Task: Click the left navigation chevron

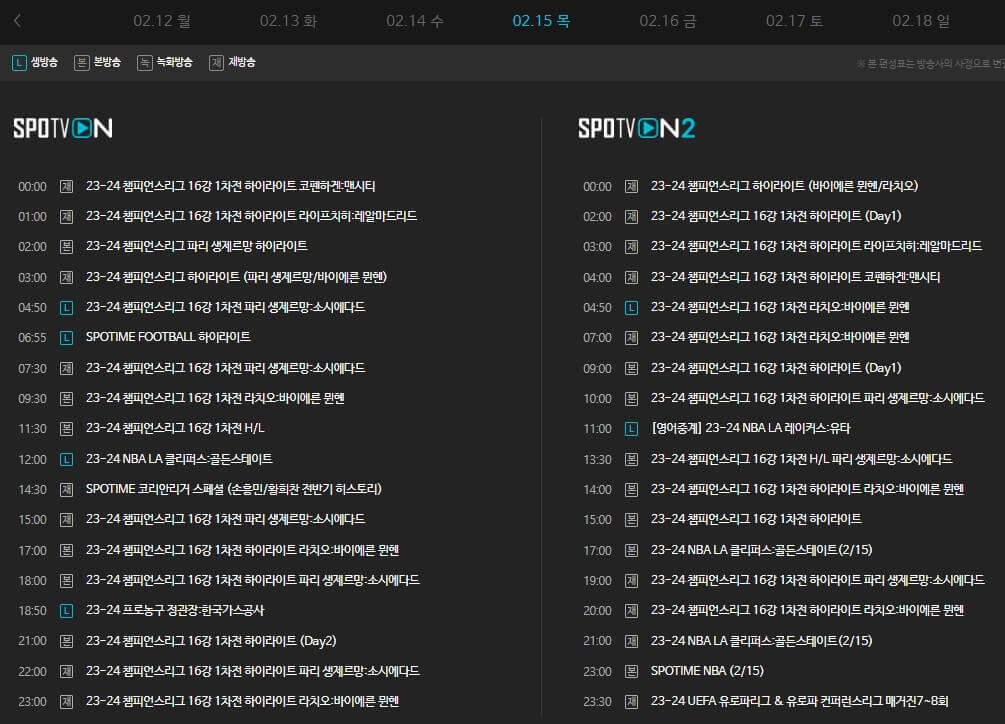Action: (x=17, y=19)
